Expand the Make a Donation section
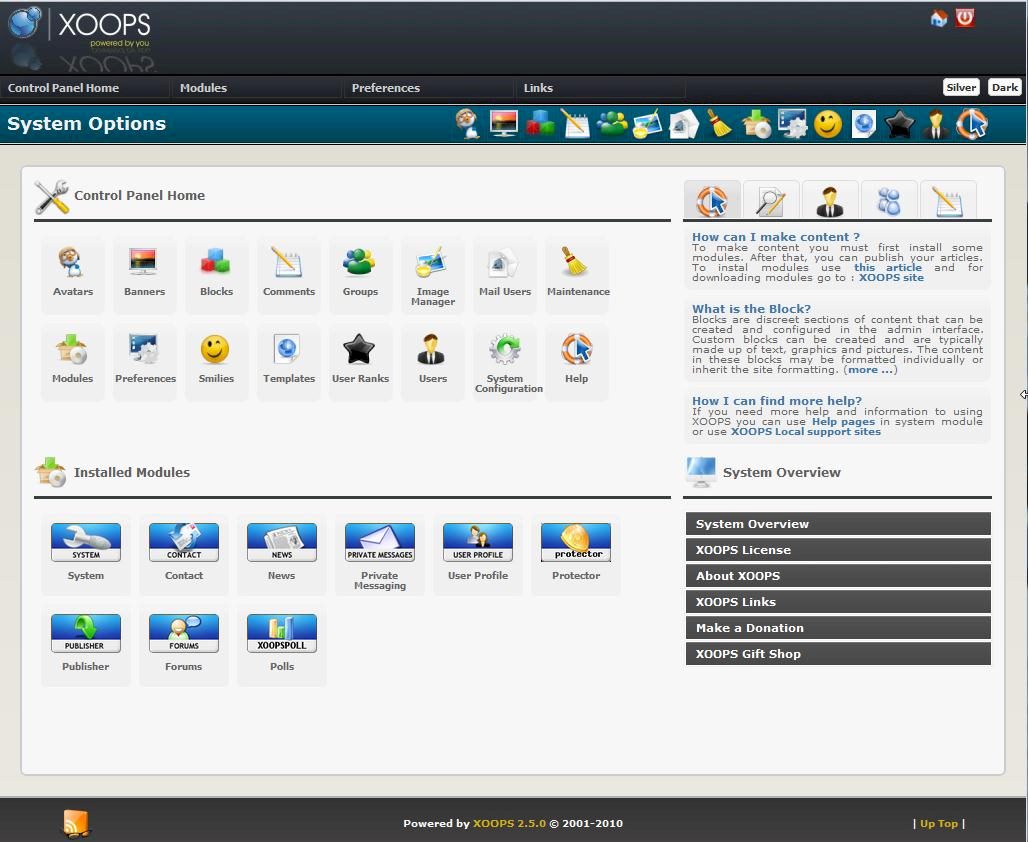 coord(837,628)
